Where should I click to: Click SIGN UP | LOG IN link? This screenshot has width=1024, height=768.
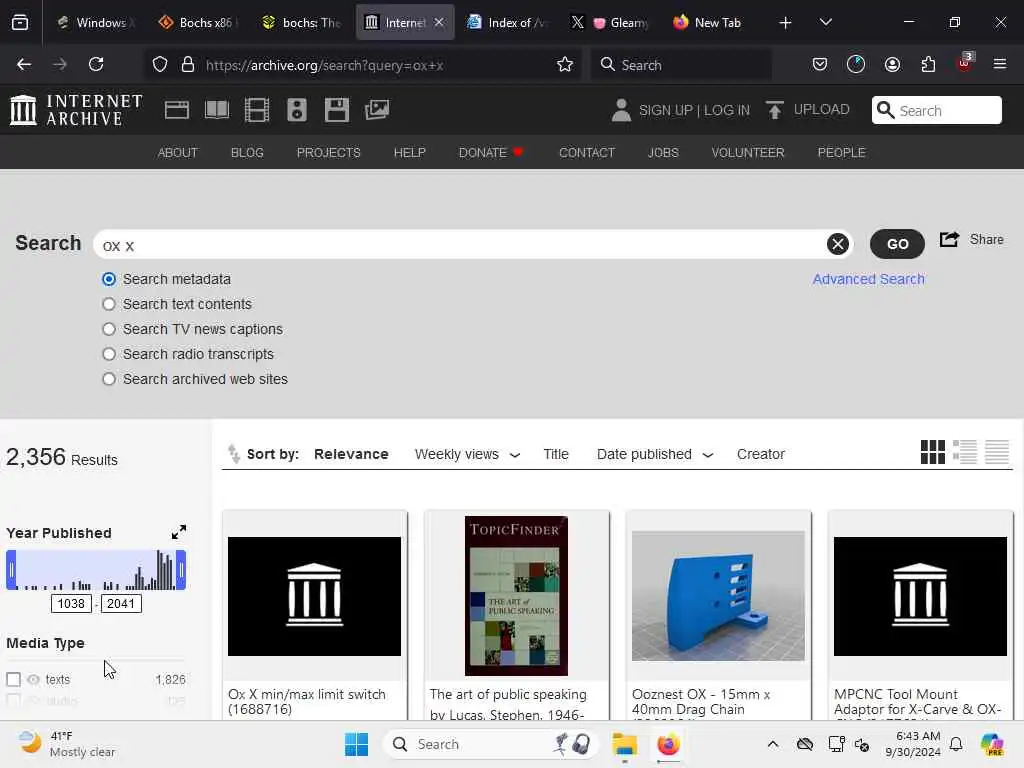click(x=694, y=110)
